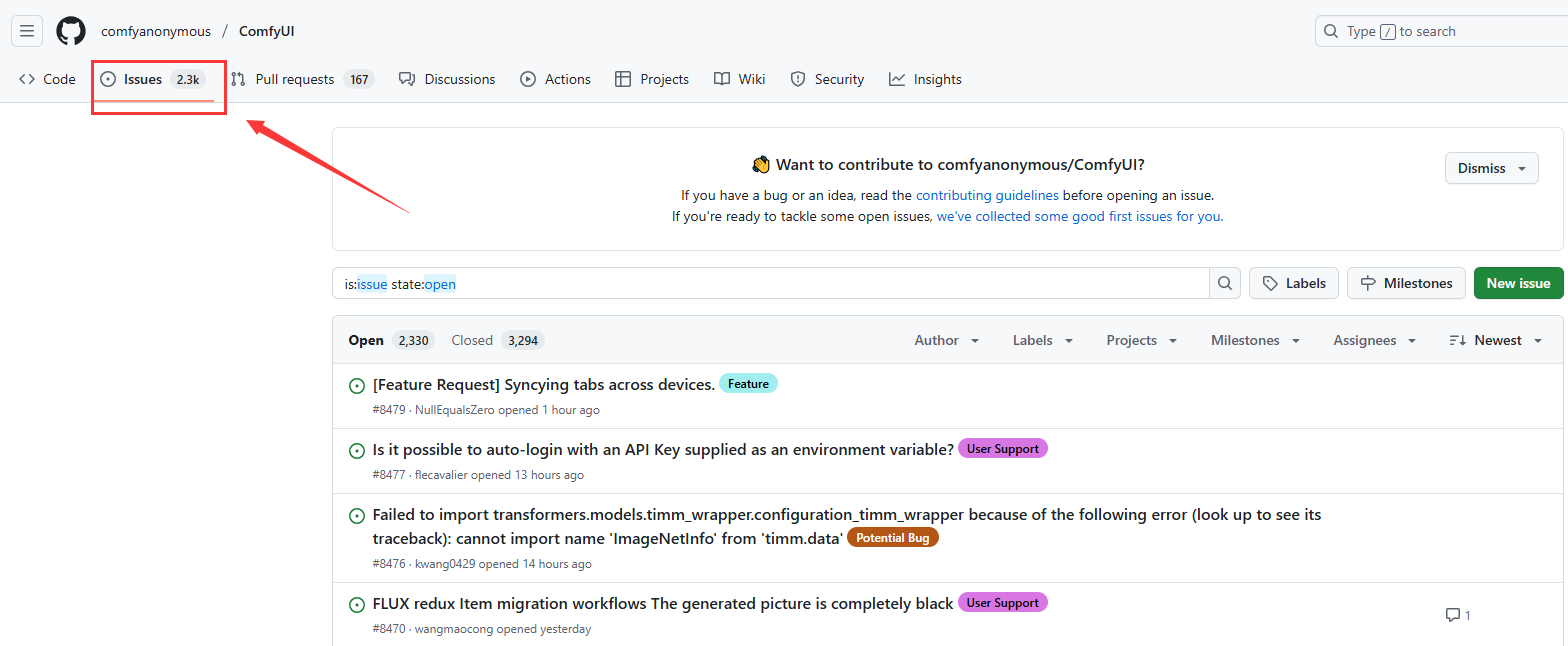Image resolution: width=1568 pixels, height=646 pixels.
Task: Click the '1 hour ago' timestamp
Action: click(x=571, y=410)
